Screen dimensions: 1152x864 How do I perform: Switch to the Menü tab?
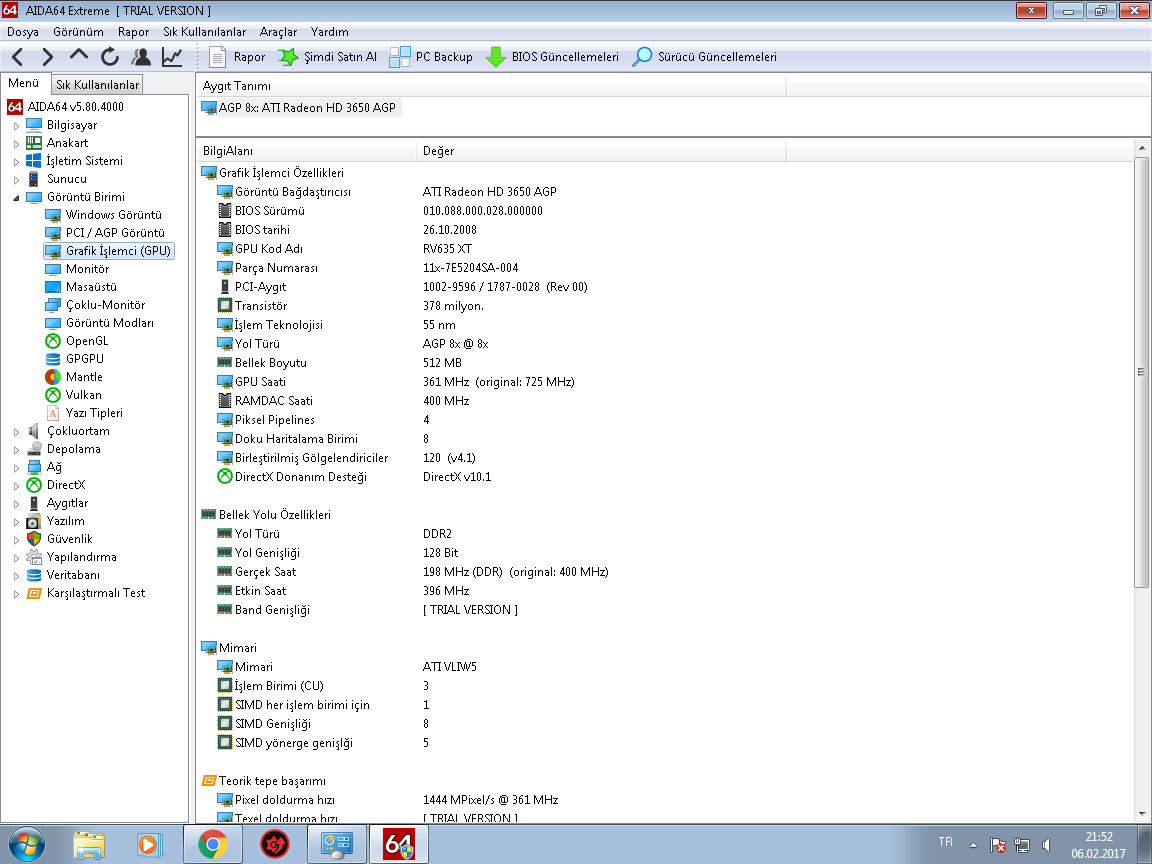(24, 83)
